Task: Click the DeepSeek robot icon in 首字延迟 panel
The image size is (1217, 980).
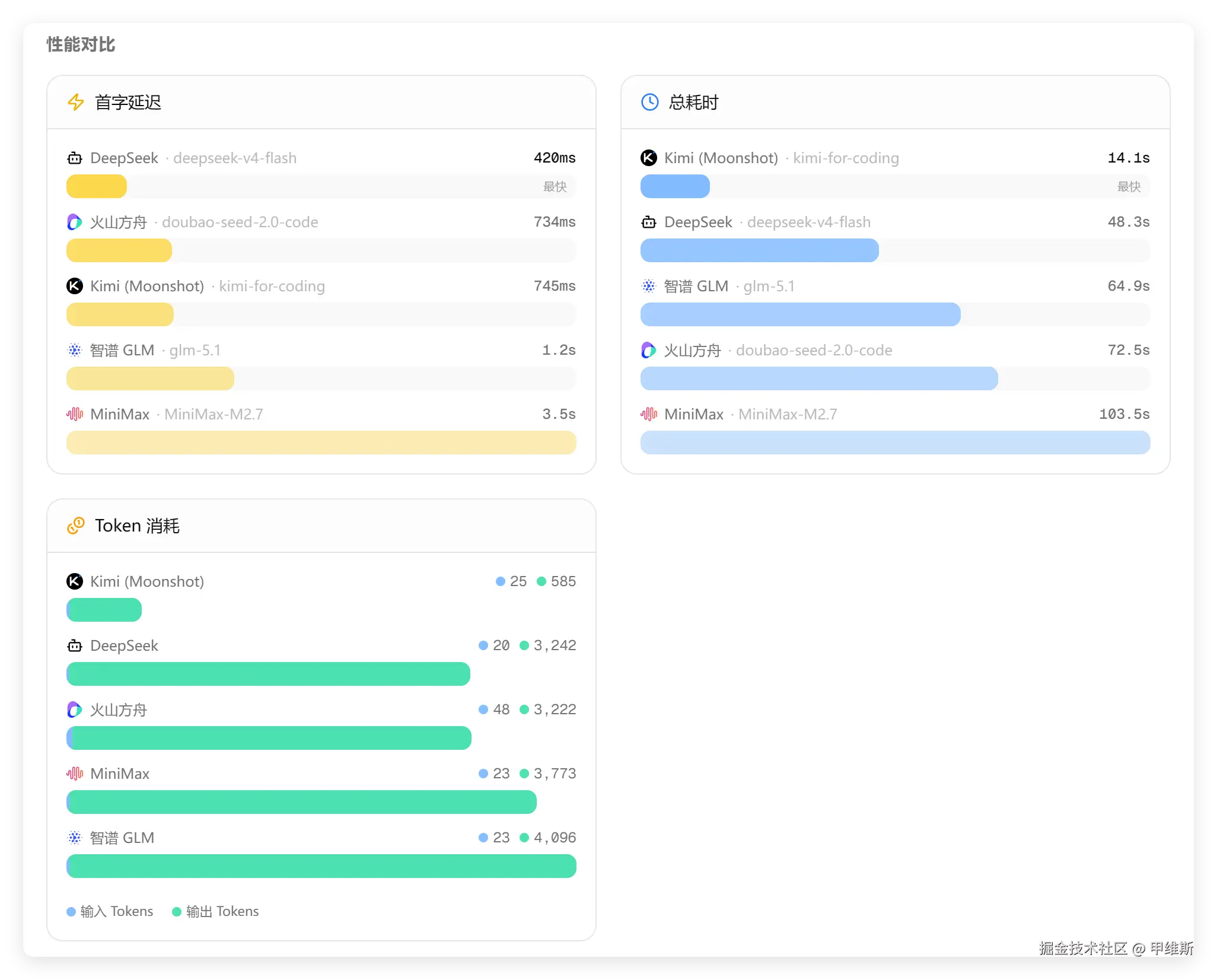Action: 75,158
